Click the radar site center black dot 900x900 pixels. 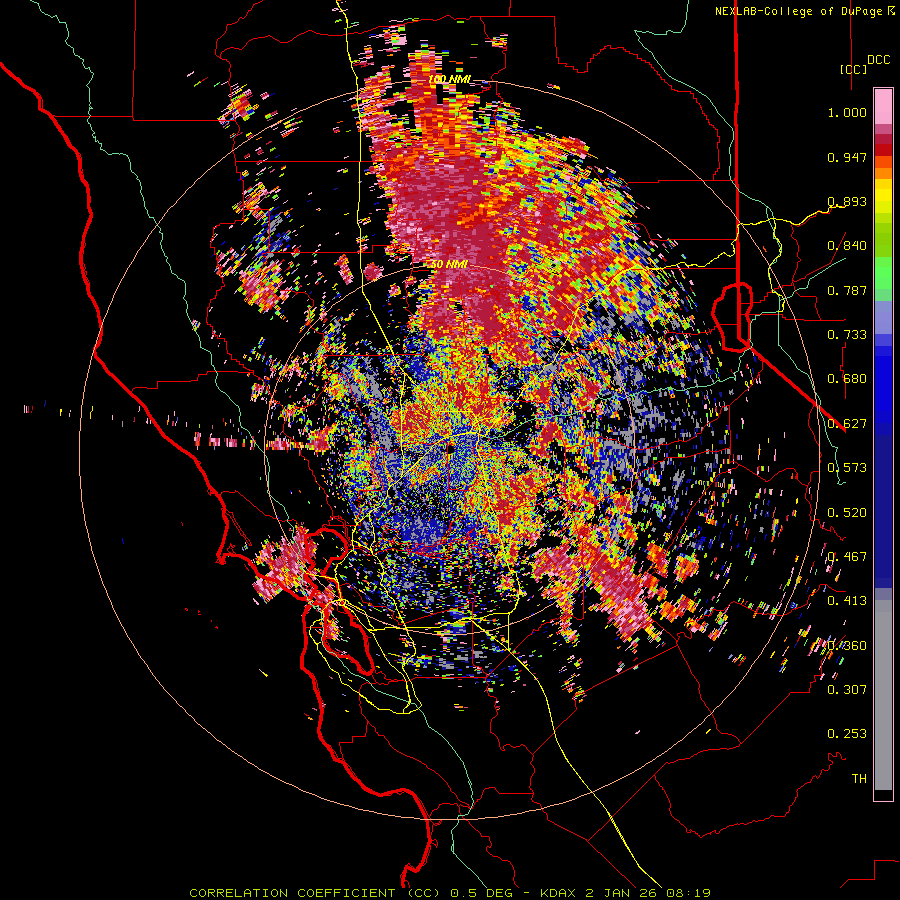pos(450,448)
